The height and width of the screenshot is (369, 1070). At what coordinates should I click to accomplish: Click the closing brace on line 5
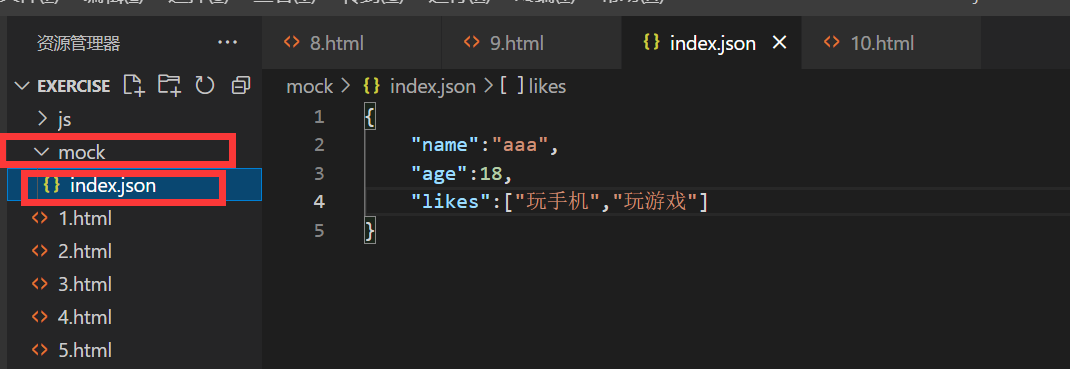pyautogui.click(x=370, y=231)
